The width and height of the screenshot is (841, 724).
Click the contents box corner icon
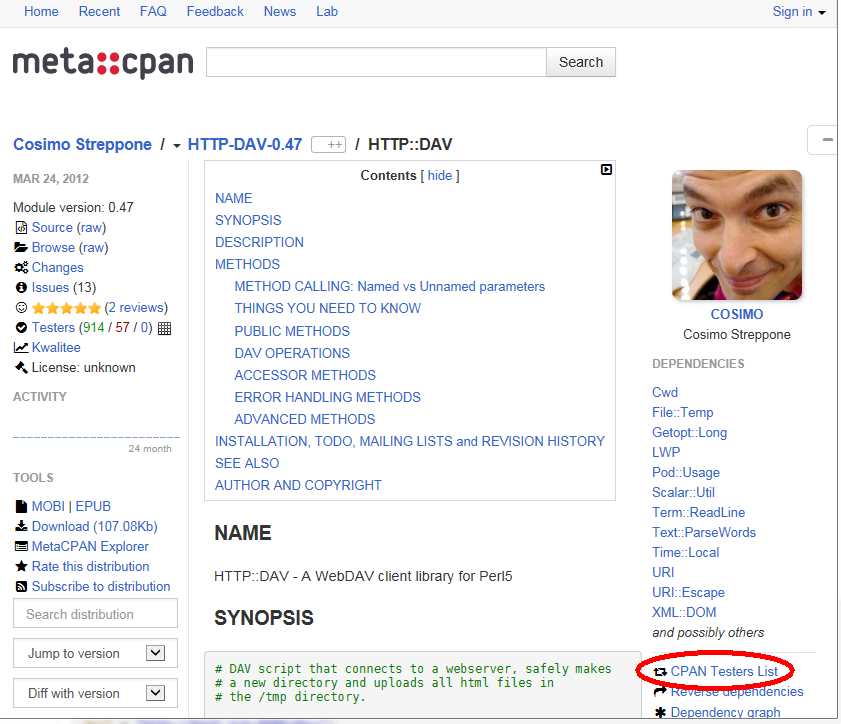pos(606,169)
